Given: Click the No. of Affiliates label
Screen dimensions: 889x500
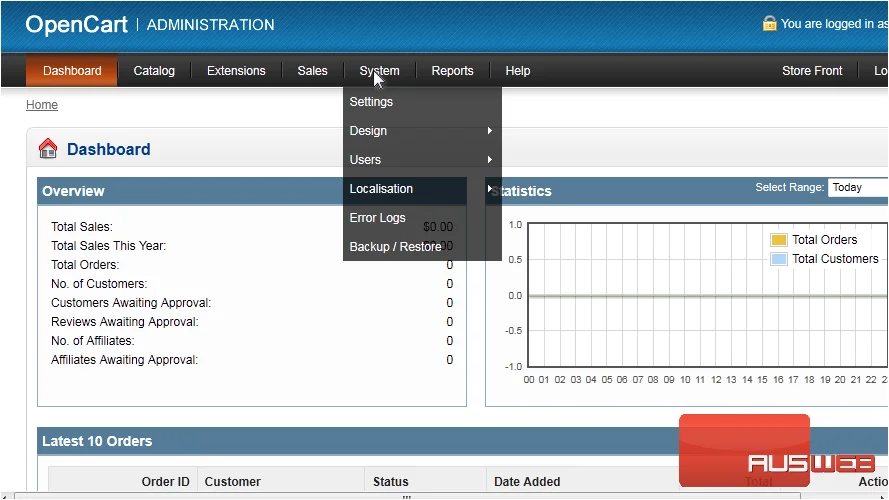Looking at the screenshot, I should 93,341.
